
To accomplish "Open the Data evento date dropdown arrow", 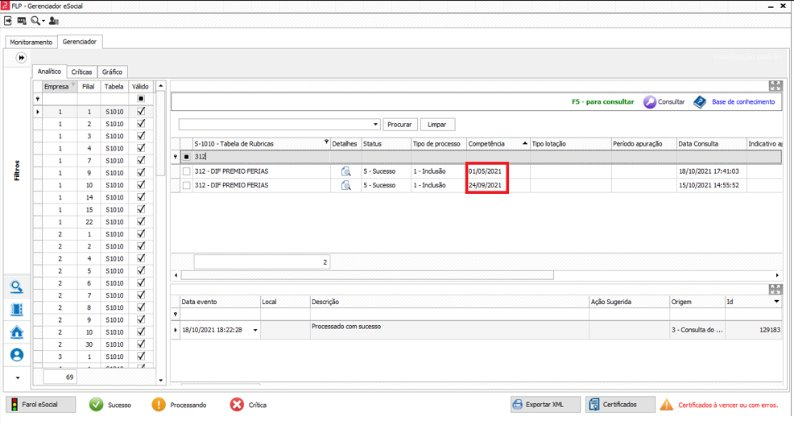I will [x=255, y=330].
